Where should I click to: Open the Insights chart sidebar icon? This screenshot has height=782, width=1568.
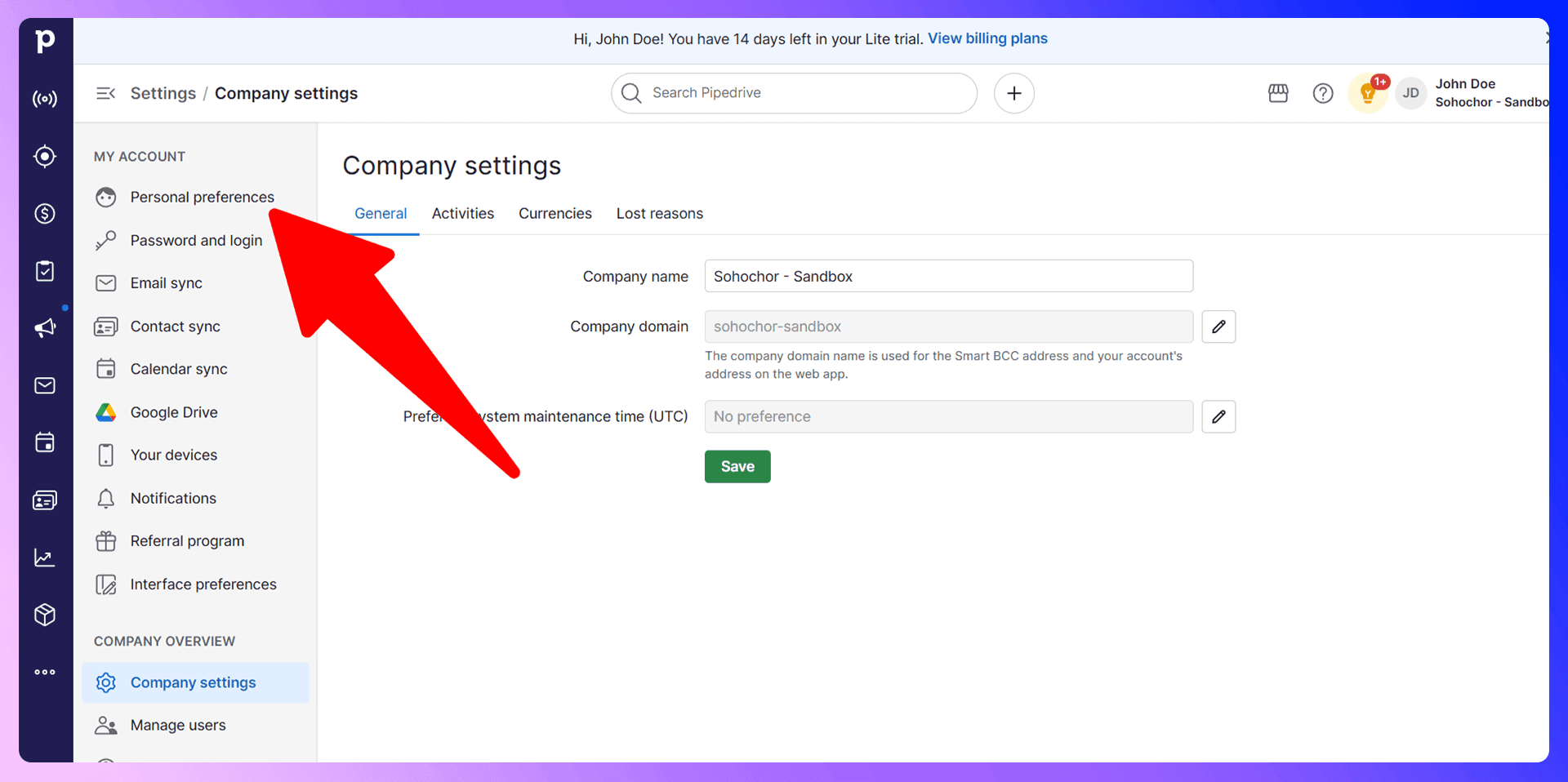(45, 558)
